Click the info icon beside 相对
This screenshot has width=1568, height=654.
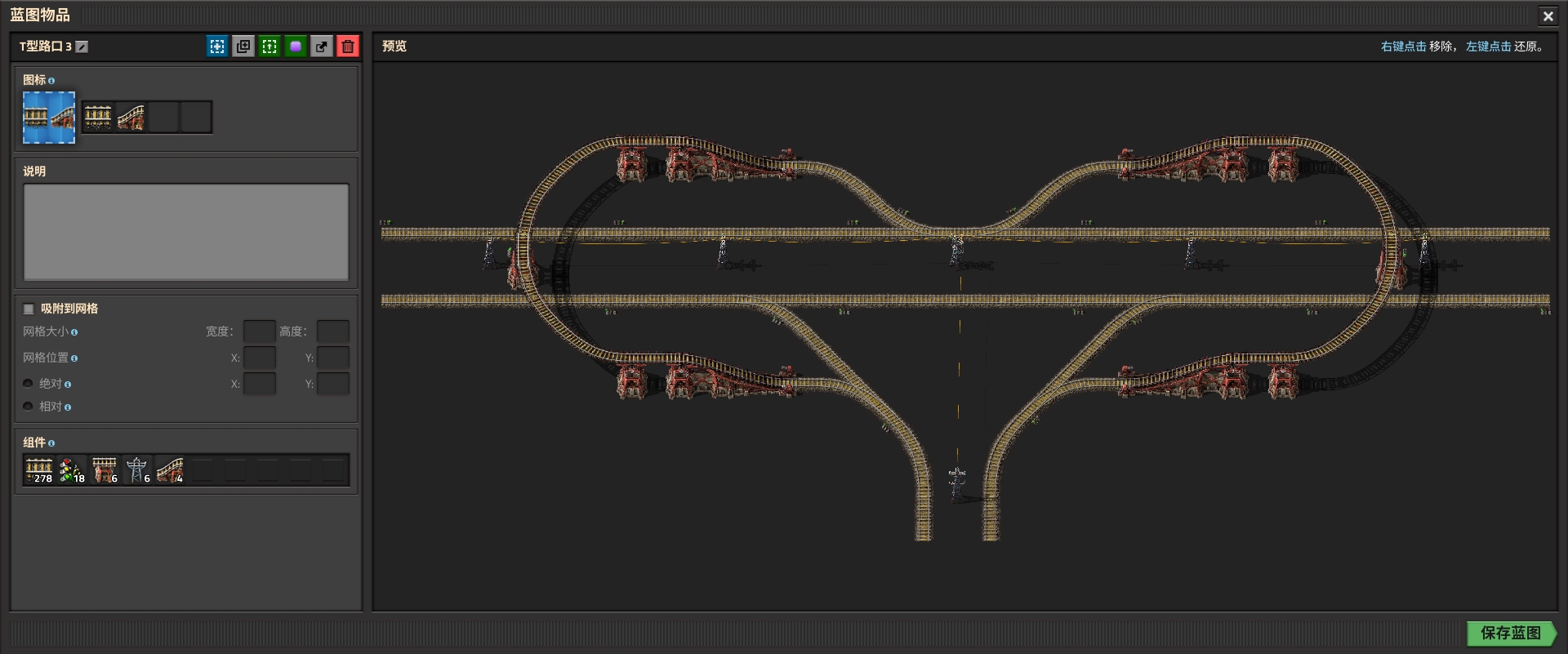tap(68, 407)
